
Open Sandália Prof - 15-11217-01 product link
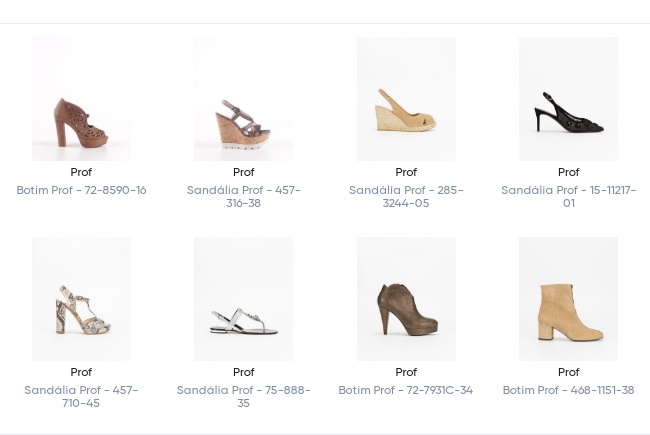pyautogui.click(x=568, y=196)
